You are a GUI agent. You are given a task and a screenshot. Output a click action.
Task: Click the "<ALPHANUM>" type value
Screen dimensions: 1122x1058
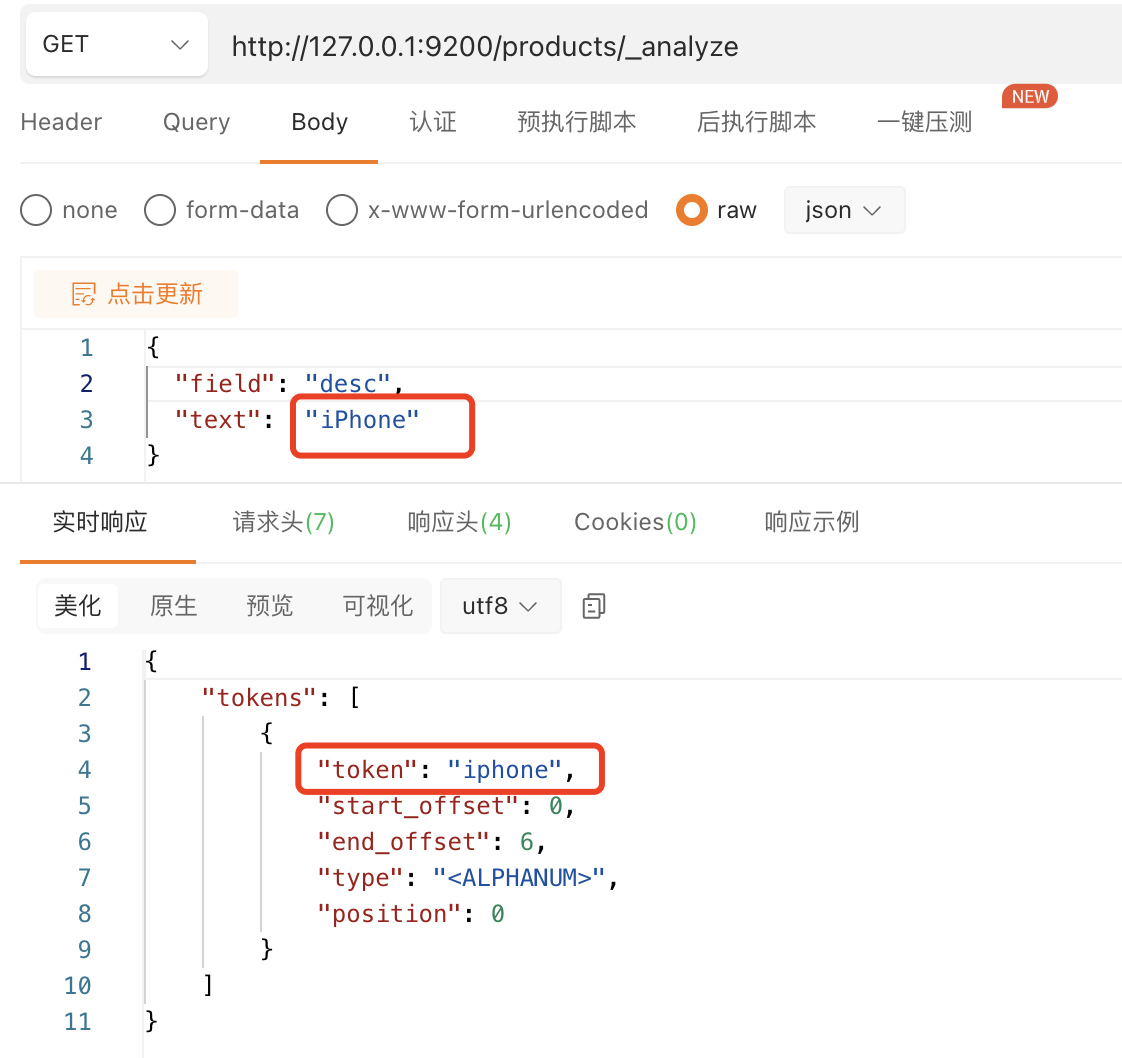(519, 878)
